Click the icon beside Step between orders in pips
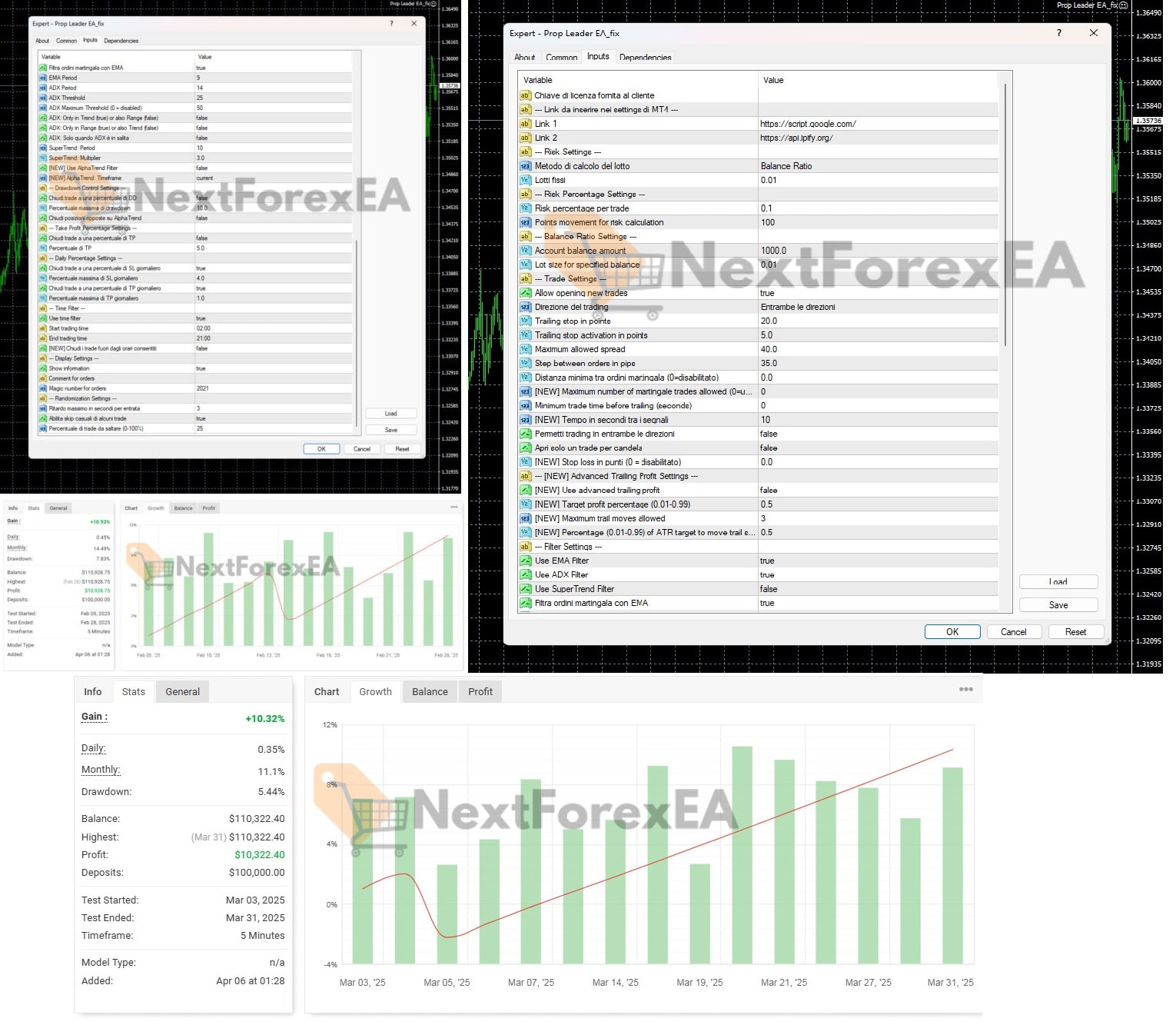The height and width of the screenshot is (1025, 1176). tap(526, 363)
